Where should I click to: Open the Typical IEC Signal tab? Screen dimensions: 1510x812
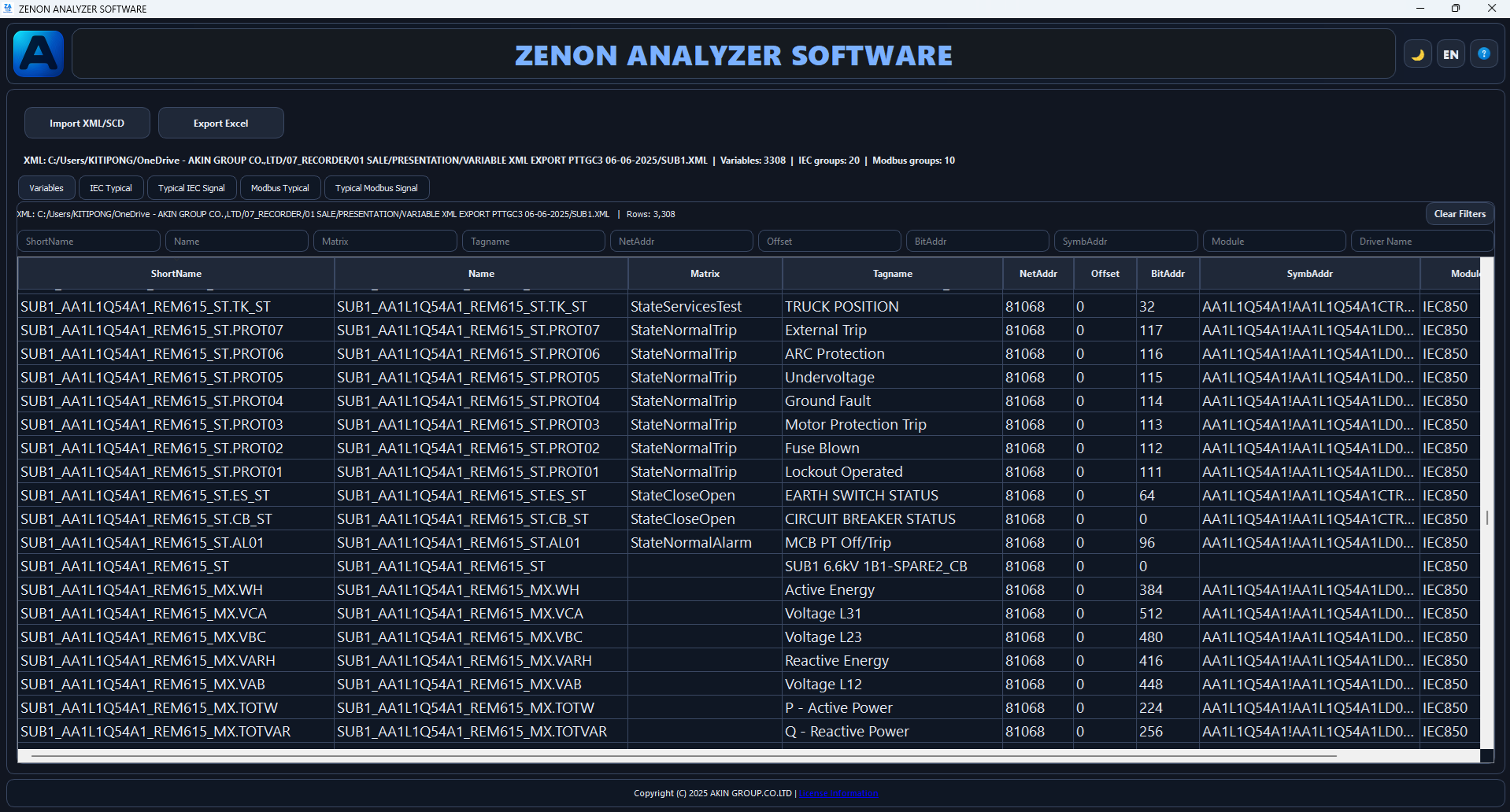click(191, 188)
